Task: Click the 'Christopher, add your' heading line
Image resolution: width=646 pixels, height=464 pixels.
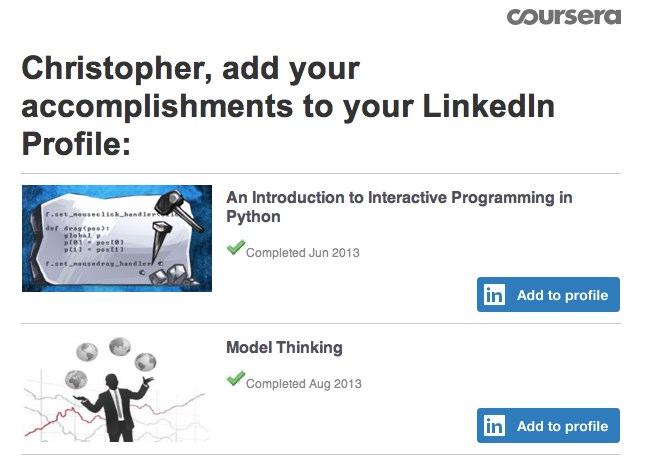Action: 190,70
